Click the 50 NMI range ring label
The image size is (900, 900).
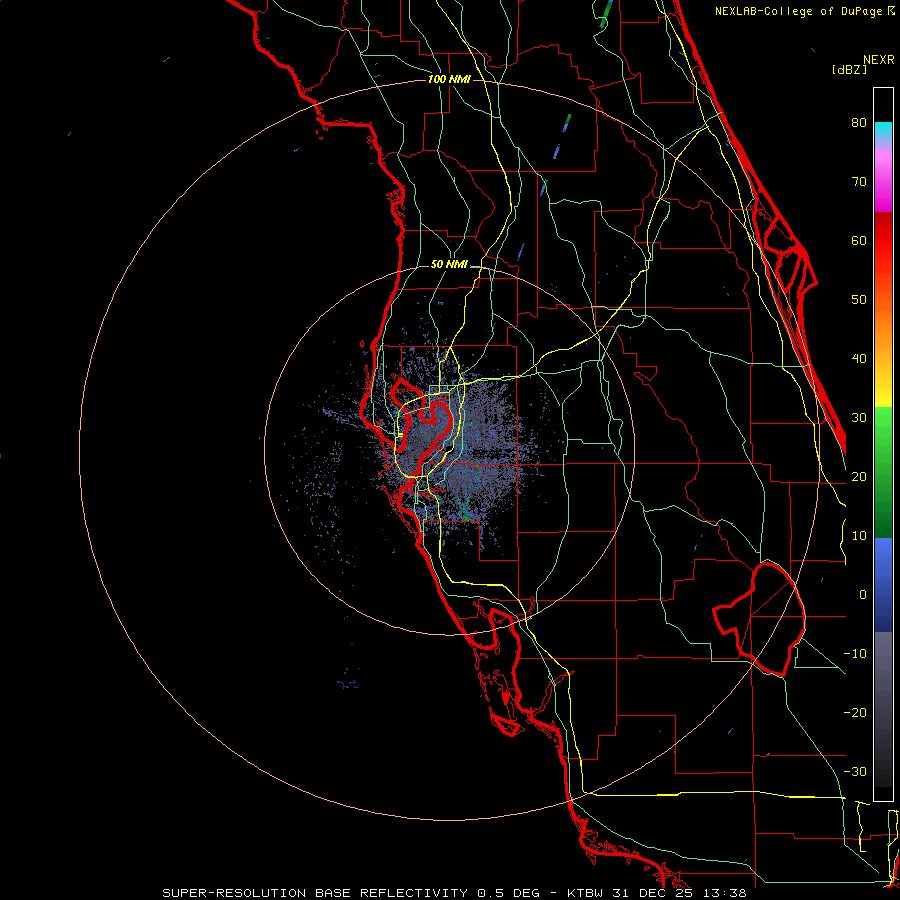pos(449,265)
